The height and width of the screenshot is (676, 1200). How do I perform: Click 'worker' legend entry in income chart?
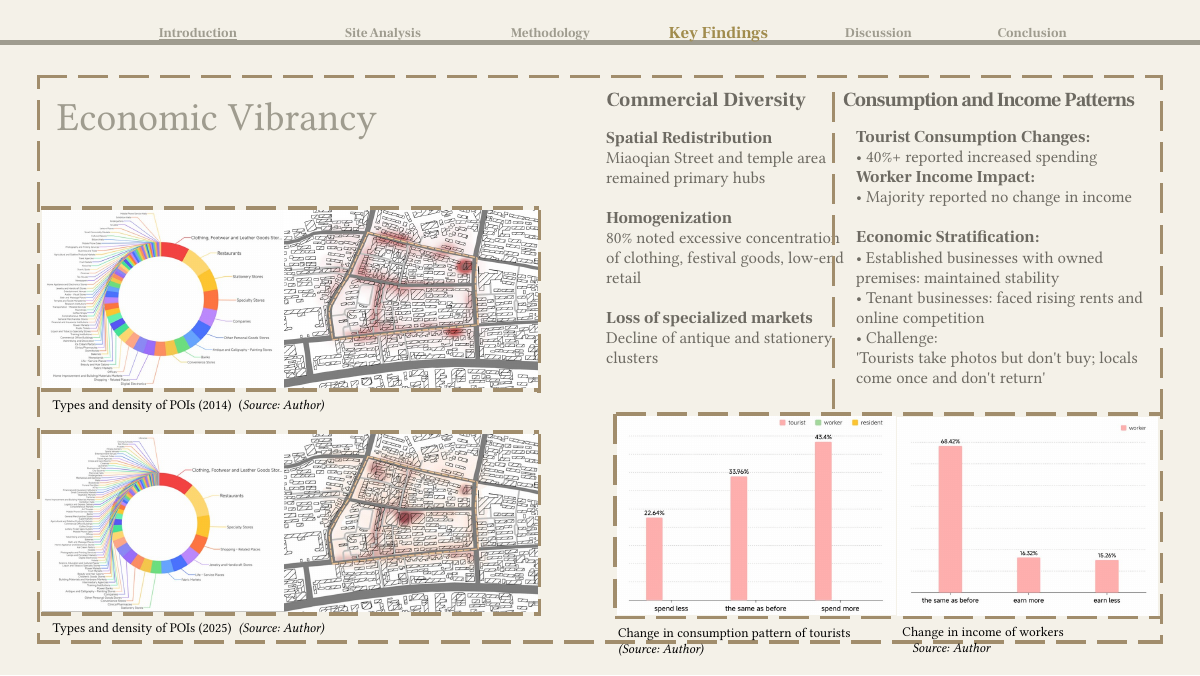point(1134,428)
